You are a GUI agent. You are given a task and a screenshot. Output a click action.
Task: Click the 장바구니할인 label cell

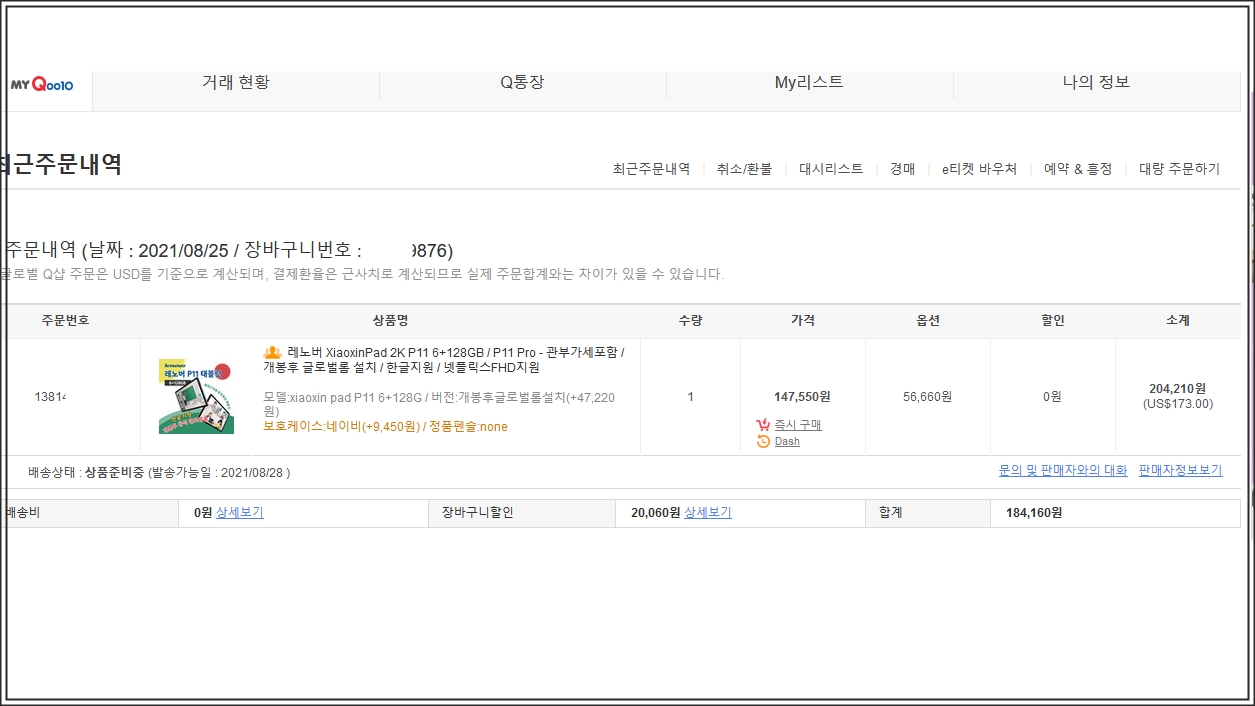pyautogui.click(x=521, y=513)
